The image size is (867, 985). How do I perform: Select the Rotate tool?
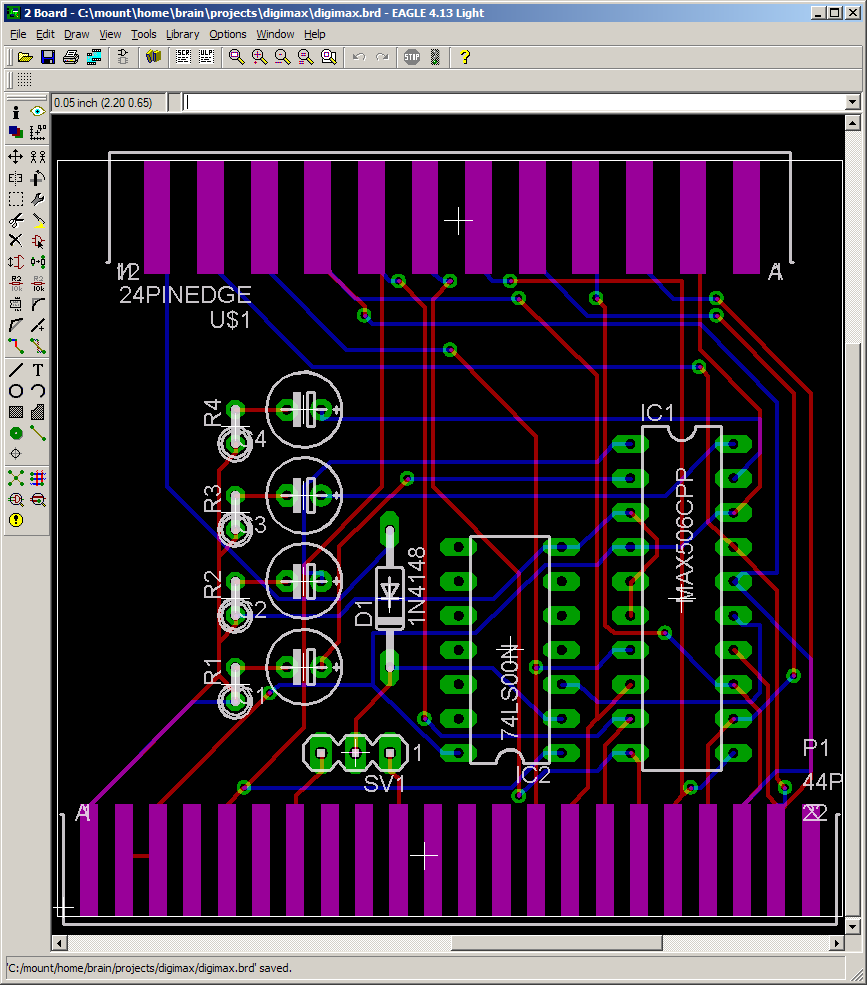(x=38, y=178)
